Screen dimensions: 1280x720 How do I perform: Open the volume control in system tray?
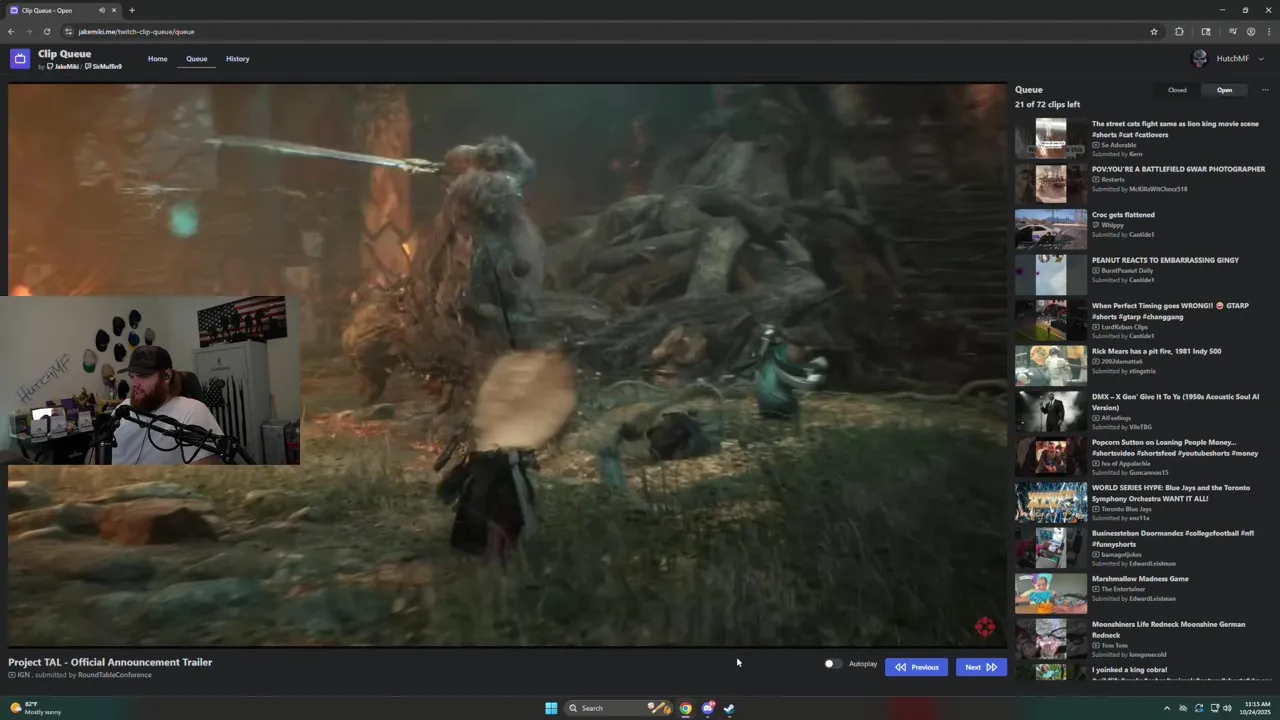coord(1228,708)
